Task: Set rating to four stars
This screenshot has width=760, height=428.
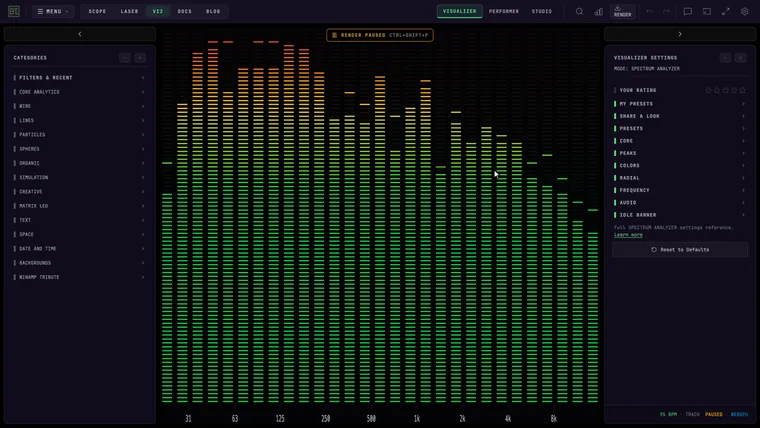Action: click(x=734, y=90)
